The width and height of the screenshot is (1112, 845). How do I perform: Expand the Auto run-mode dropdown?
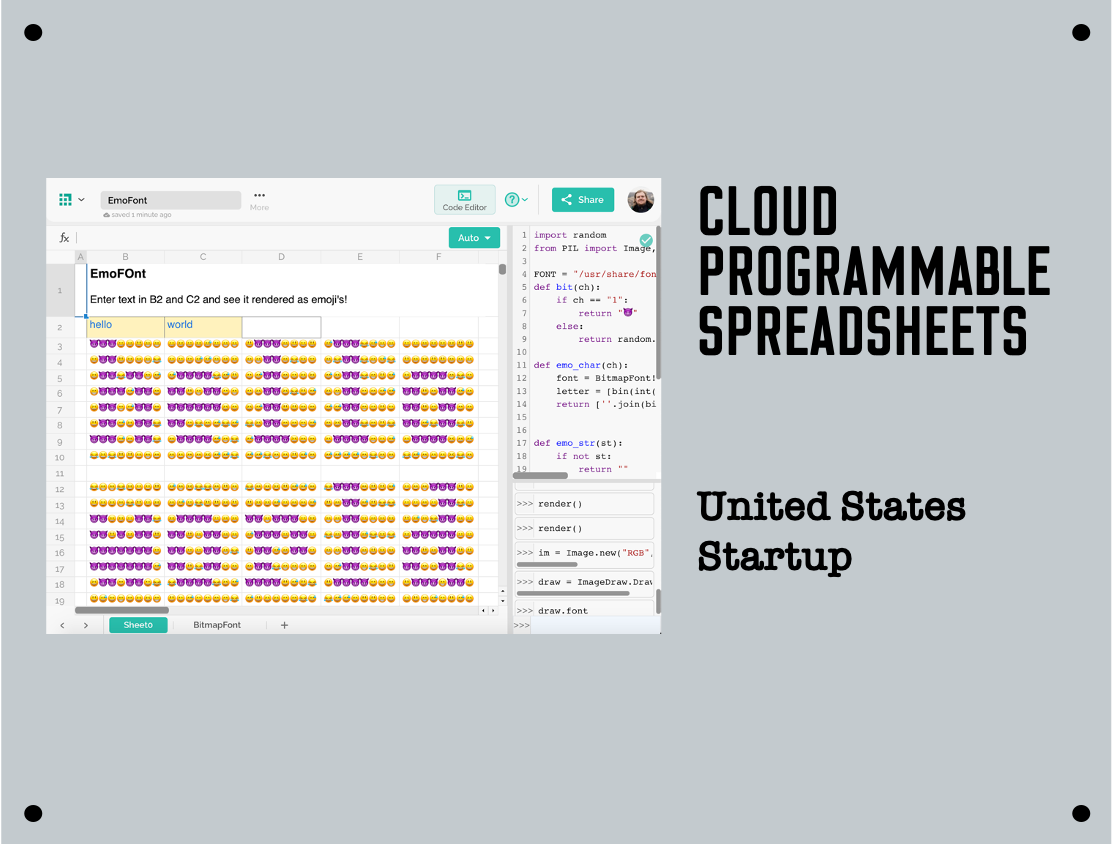tap(475, 238)
